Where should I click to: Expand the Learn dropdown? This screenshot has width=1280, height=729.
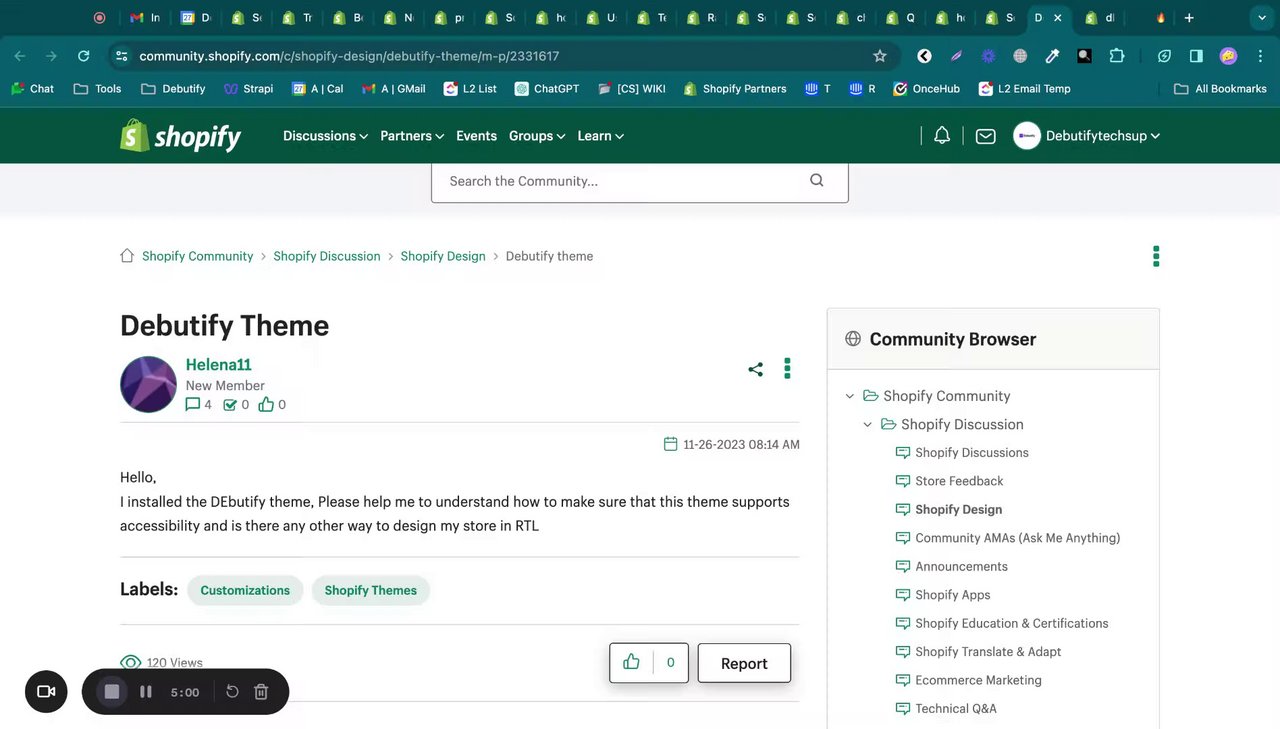click(x=601, y=136)
